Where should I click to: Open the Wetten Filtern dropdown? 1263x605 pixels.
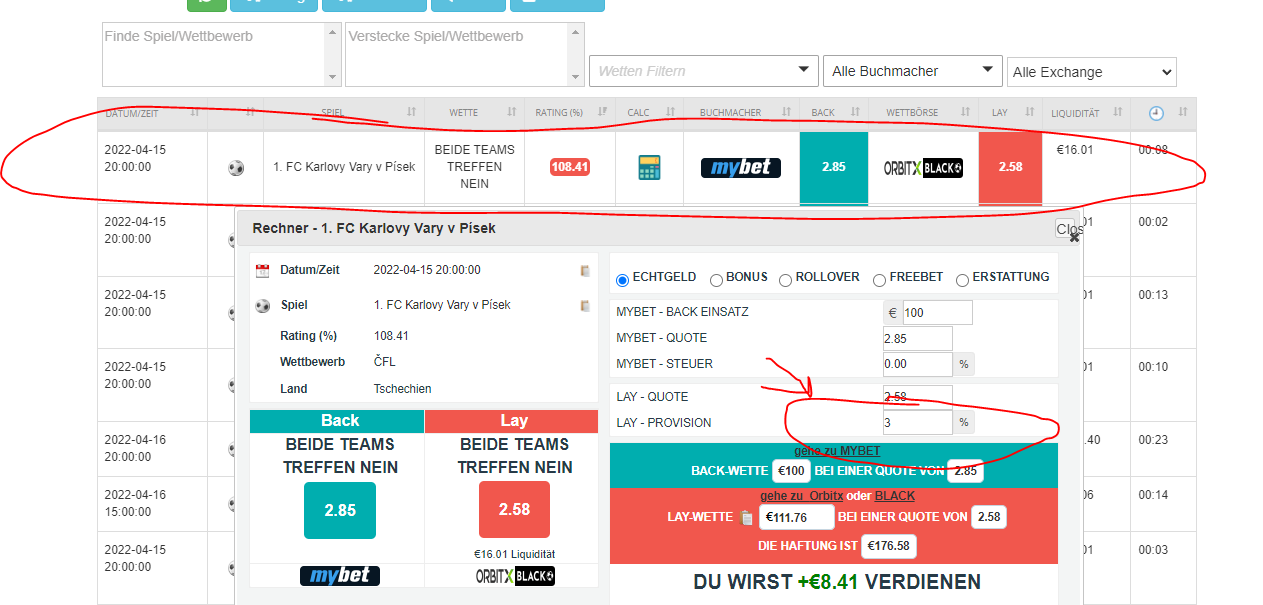[704, 71]
